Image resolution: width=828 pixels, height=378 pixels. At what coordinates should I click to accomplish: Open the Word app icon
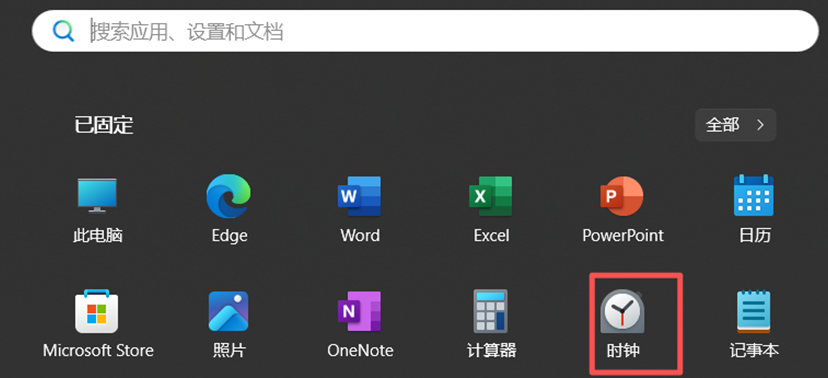click(360, 196)
